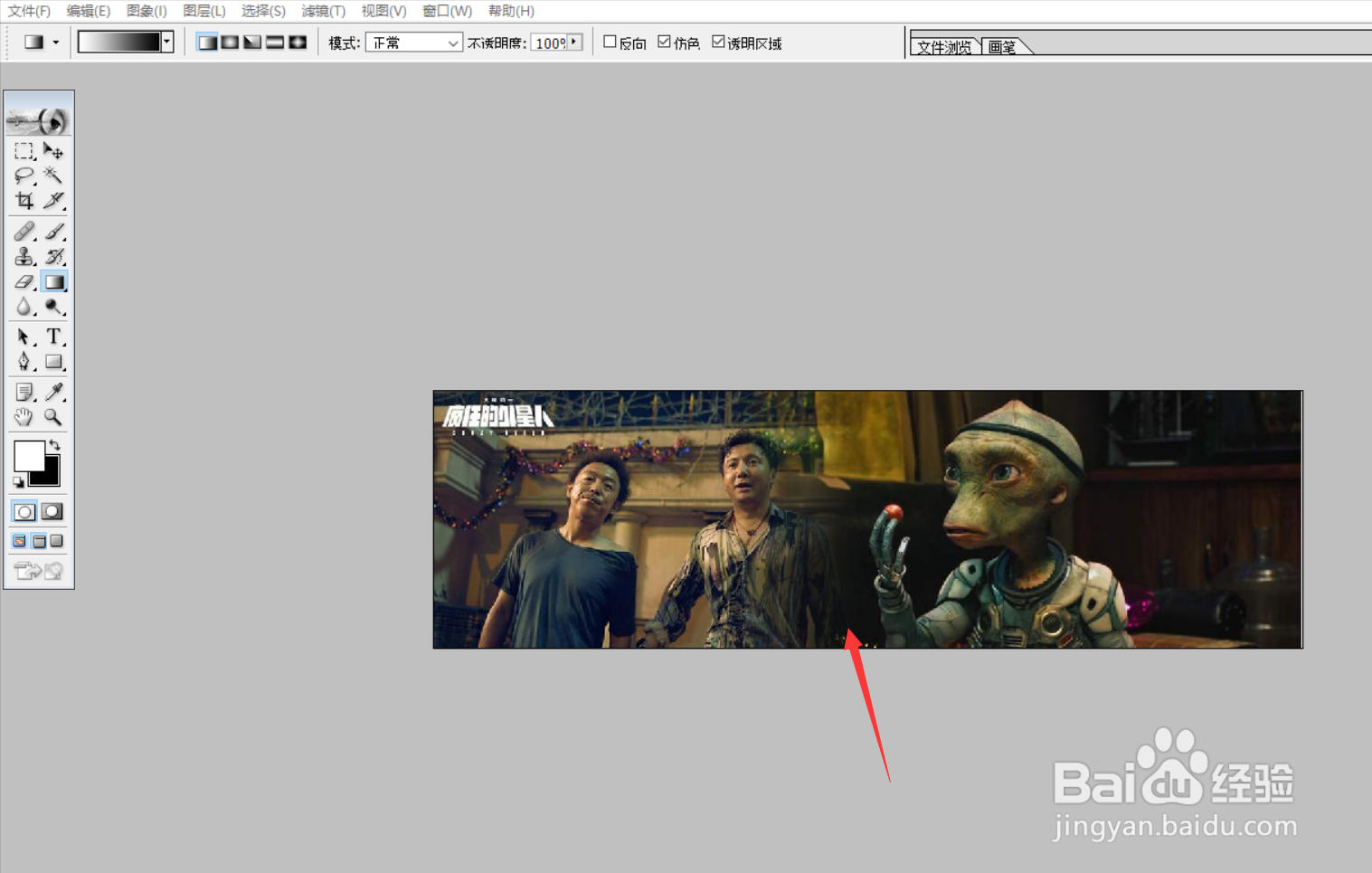Click the black background color swatch
This screenshot has height=873, width=1372.
click(50, 476)
